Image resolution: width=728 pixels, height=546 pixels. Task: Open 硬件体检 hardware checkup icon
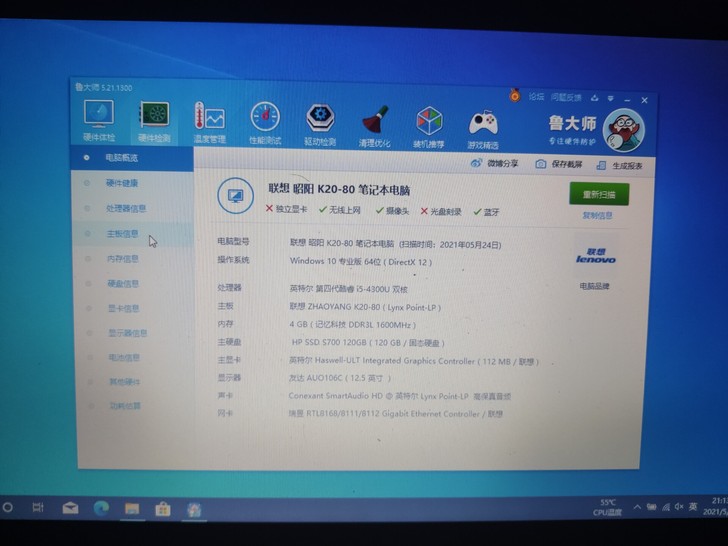pyautogui.click(x=98, y=120)
